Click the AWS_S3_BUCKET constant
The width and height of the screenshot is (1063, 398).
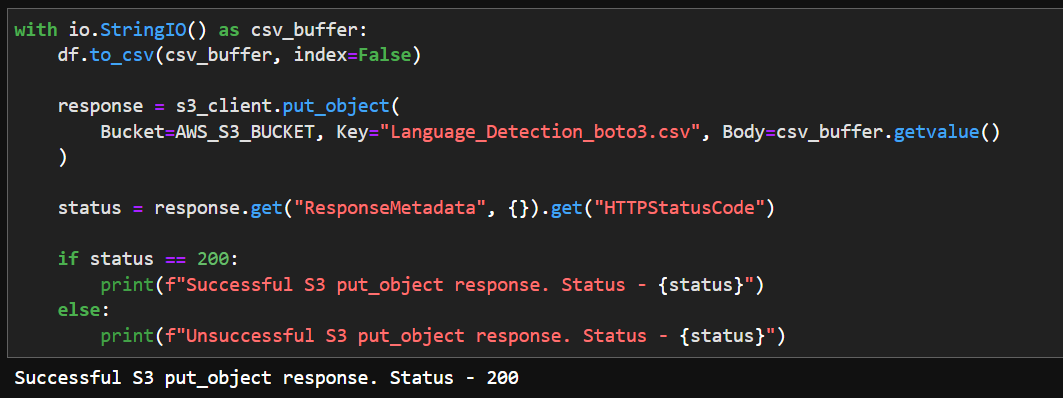[245, 132]
